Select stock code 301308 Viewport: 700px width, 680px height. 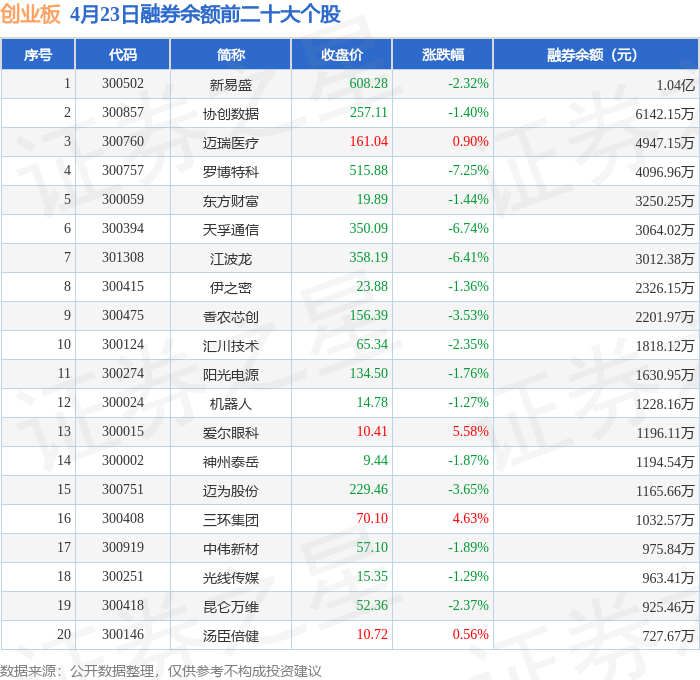click(123, 258)
